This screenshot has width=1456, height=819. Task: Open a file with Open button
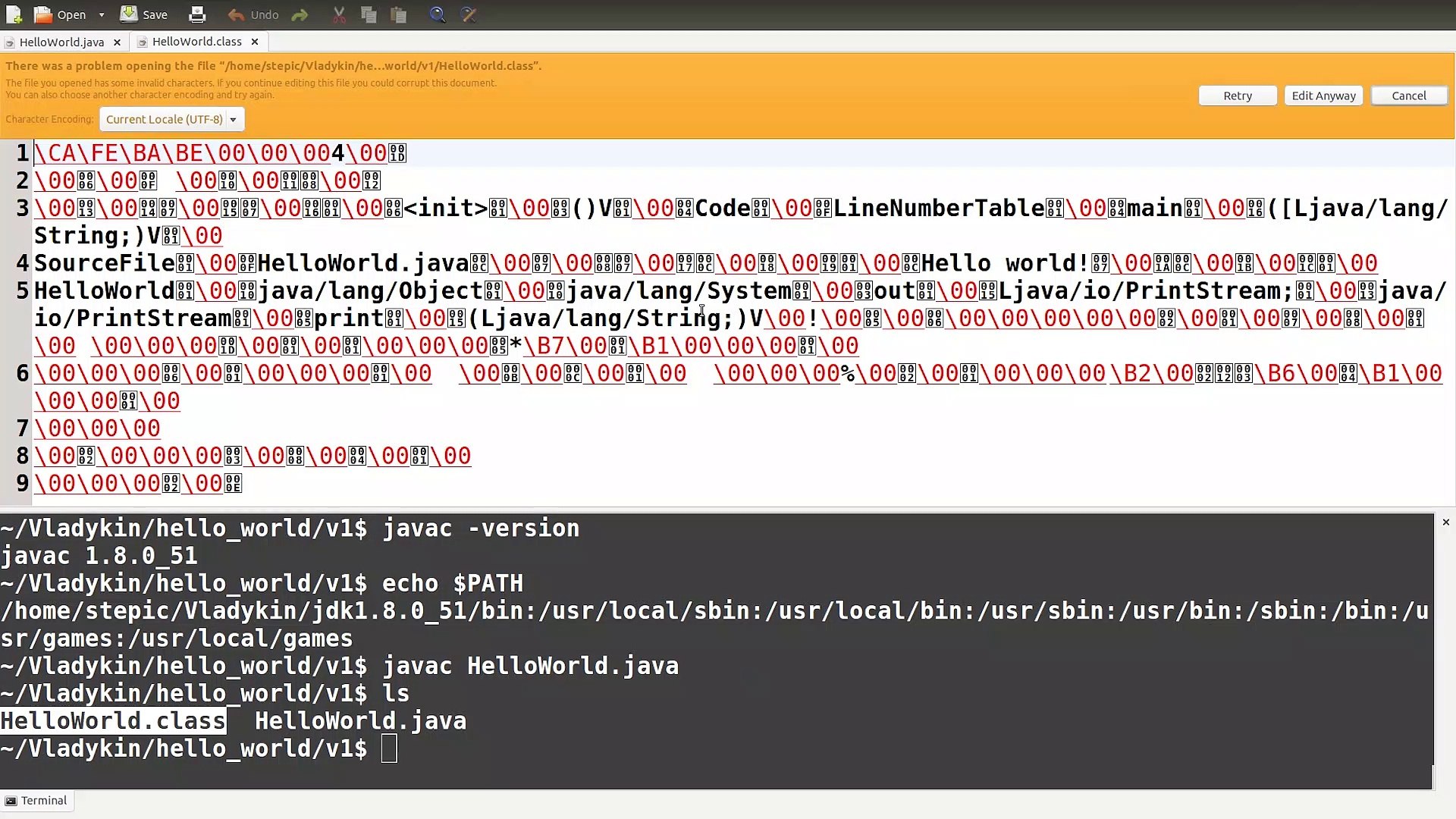(x=61, y=14)
